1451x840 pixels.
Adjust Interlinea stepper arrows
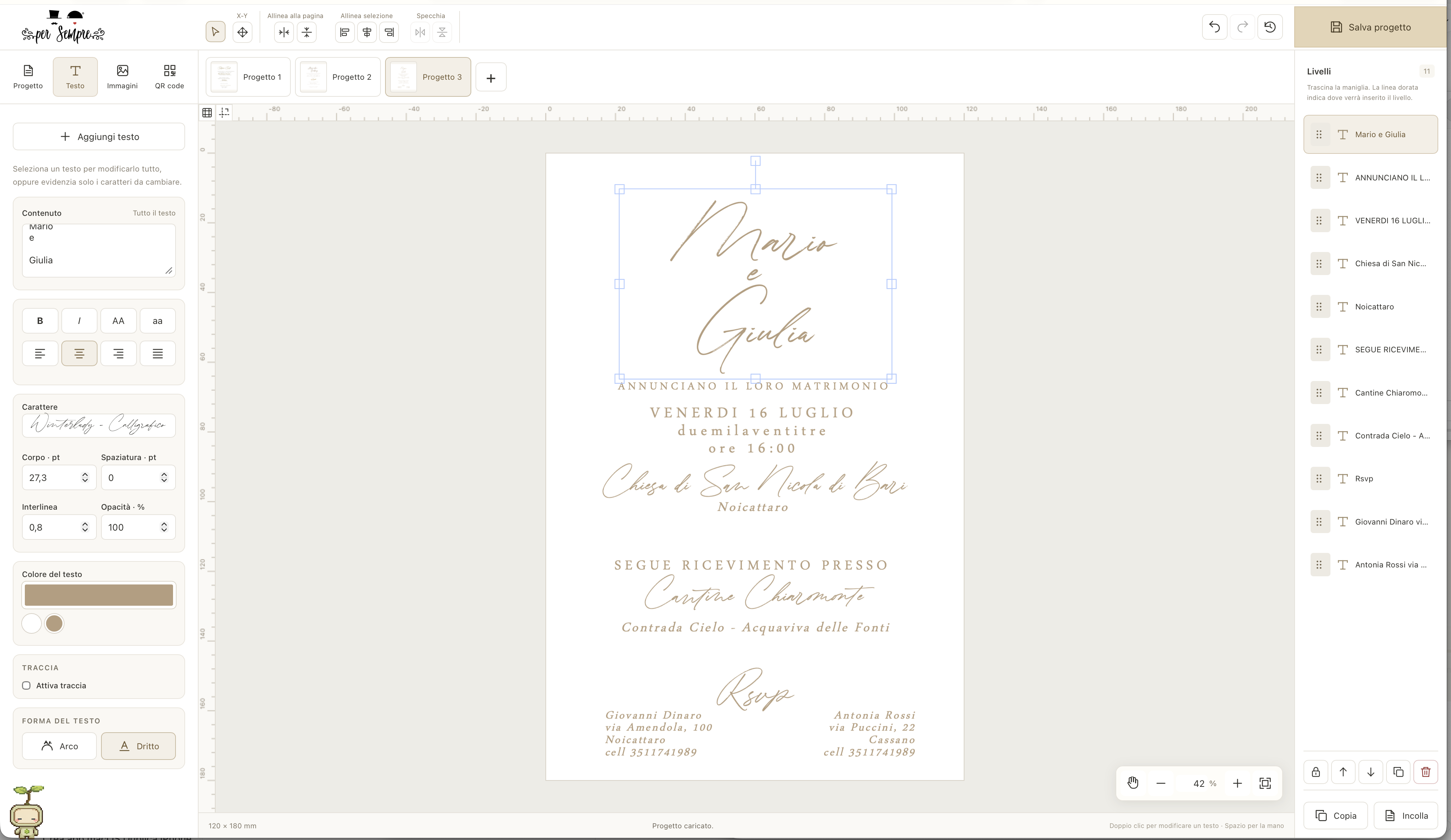(x=85, y=527)
